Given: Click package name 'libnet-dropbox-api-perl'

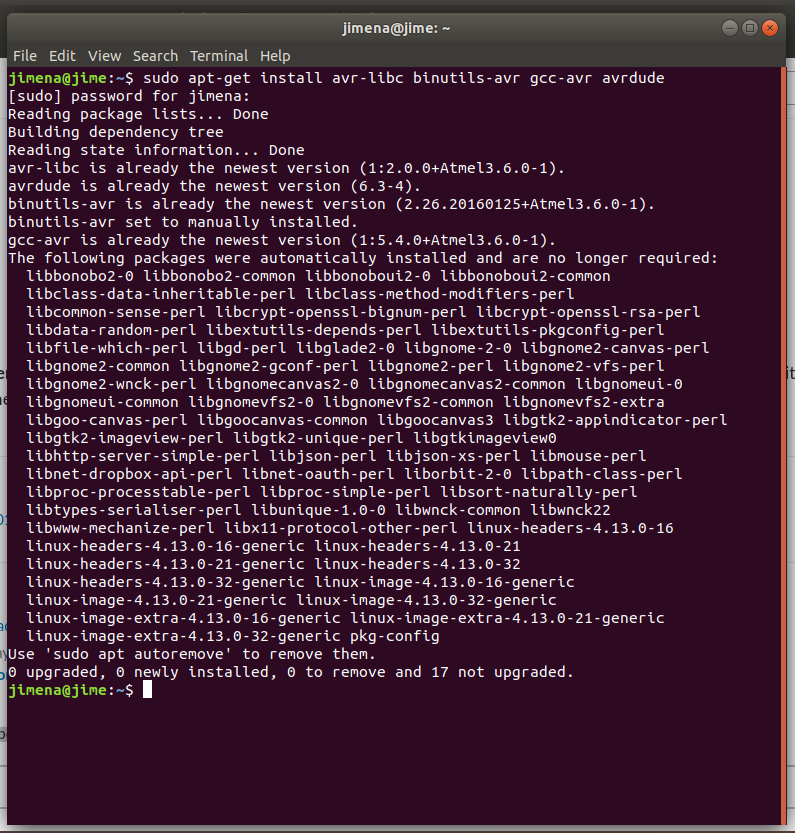Looking at the screenshot, I should tap(130, 474).
